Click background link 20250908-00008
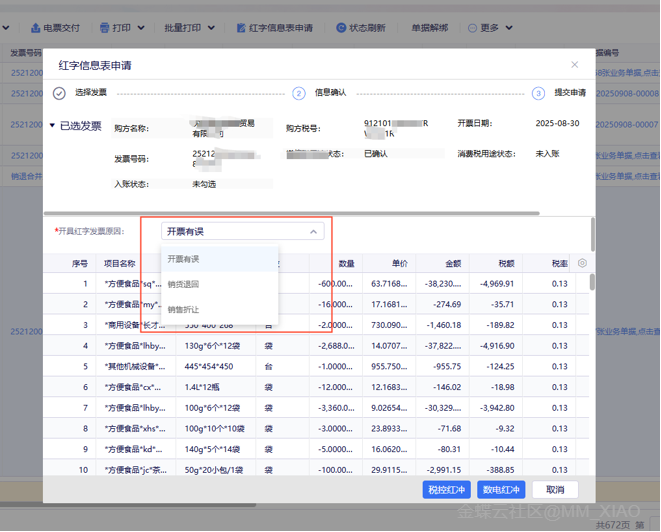 pos(627,93)
